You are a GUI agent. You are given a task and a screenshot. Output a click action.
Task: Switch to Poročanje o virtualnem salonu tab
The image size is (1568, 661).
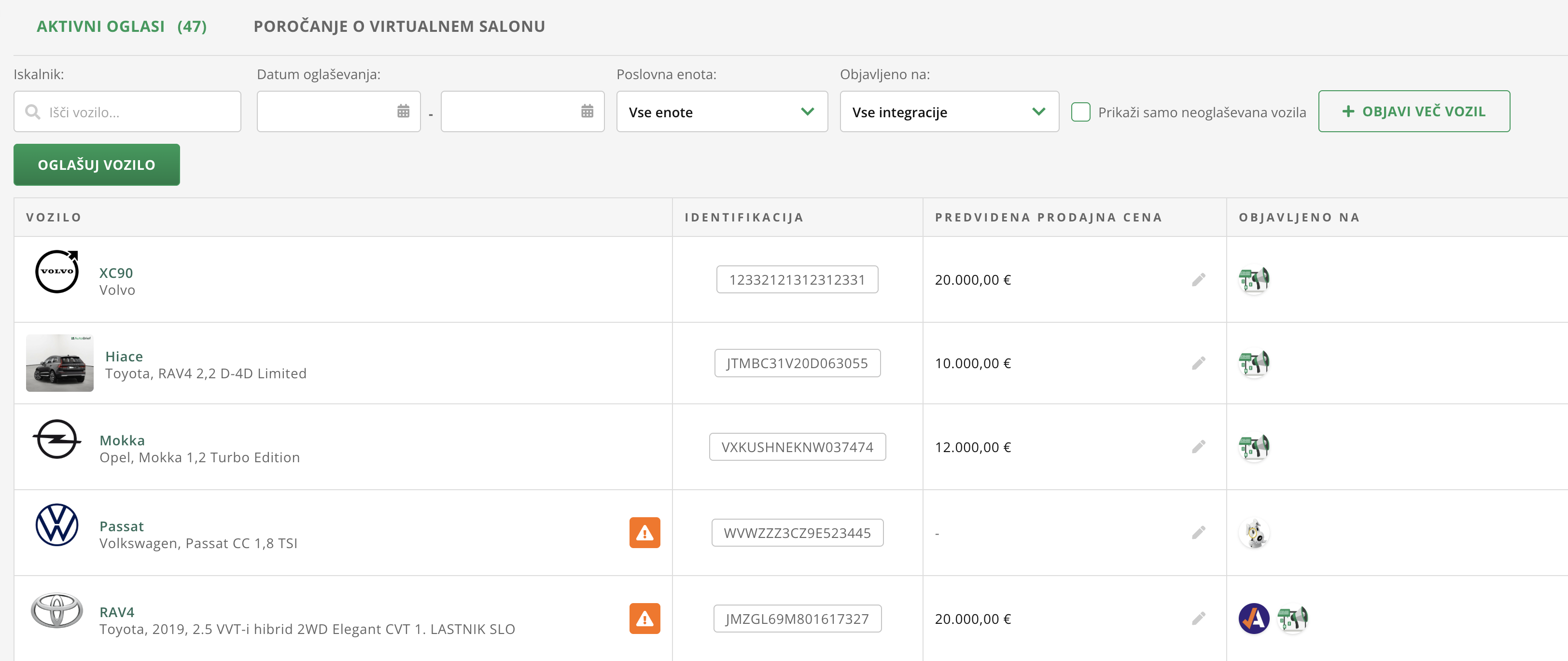tap(399, 27)
